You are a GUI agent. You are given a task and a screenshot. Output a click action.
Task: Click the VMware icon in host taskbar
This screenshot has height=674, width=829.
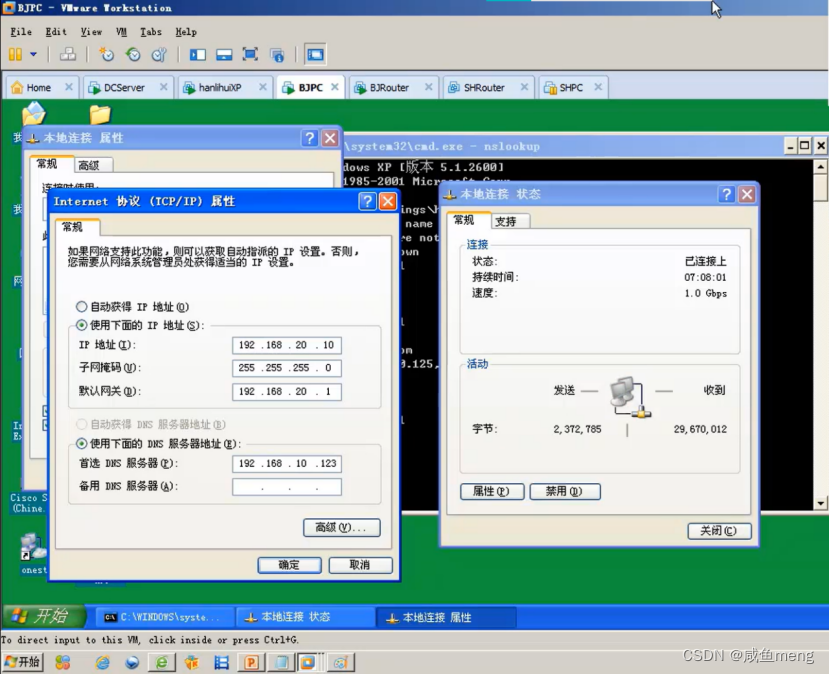(307, 662)
